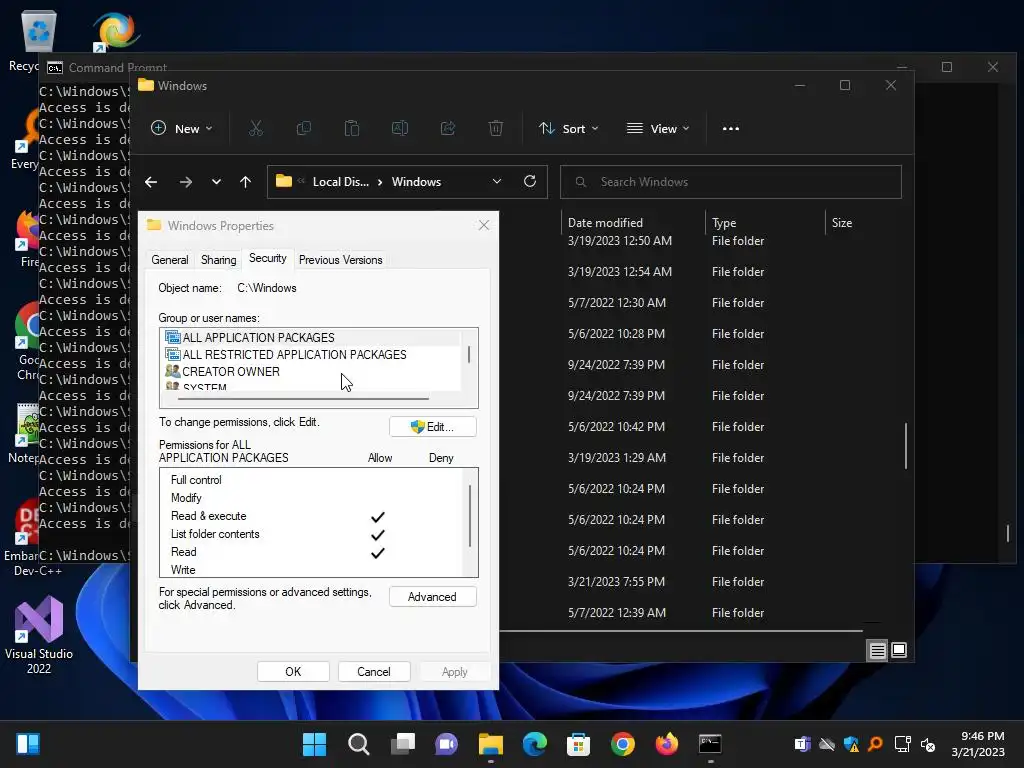Open the clock and date in system tray
The image size is (1024, 768).
point(978,744)
